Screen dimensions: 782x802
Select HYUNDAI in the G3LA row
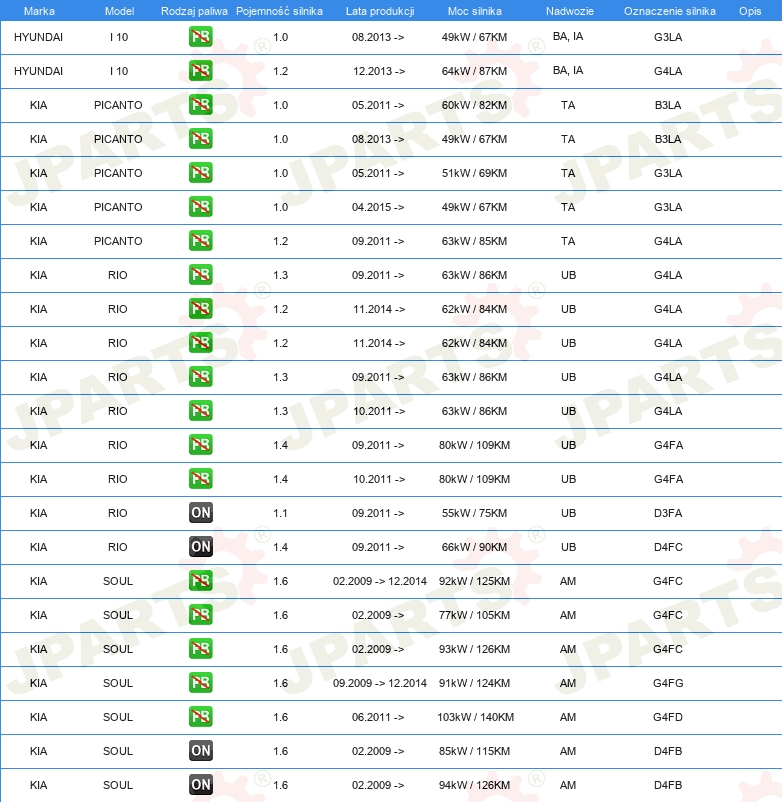coord(38,37)
